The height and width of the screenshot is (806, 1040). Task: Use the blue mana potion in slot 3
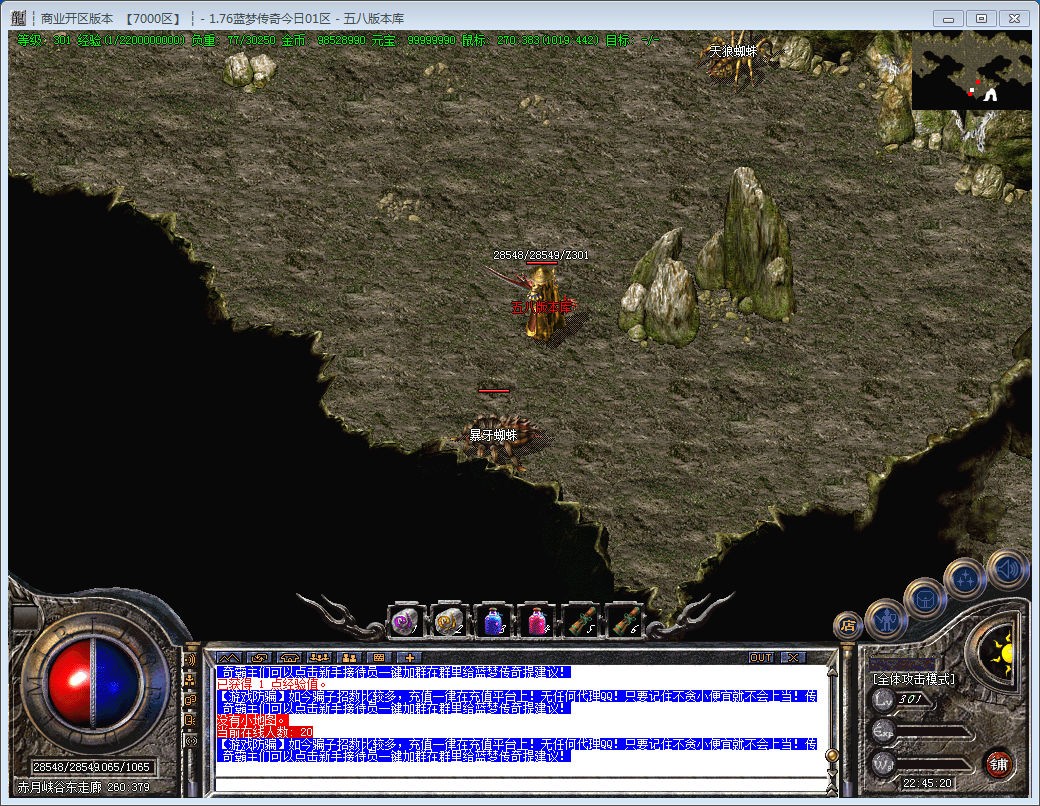493,622
